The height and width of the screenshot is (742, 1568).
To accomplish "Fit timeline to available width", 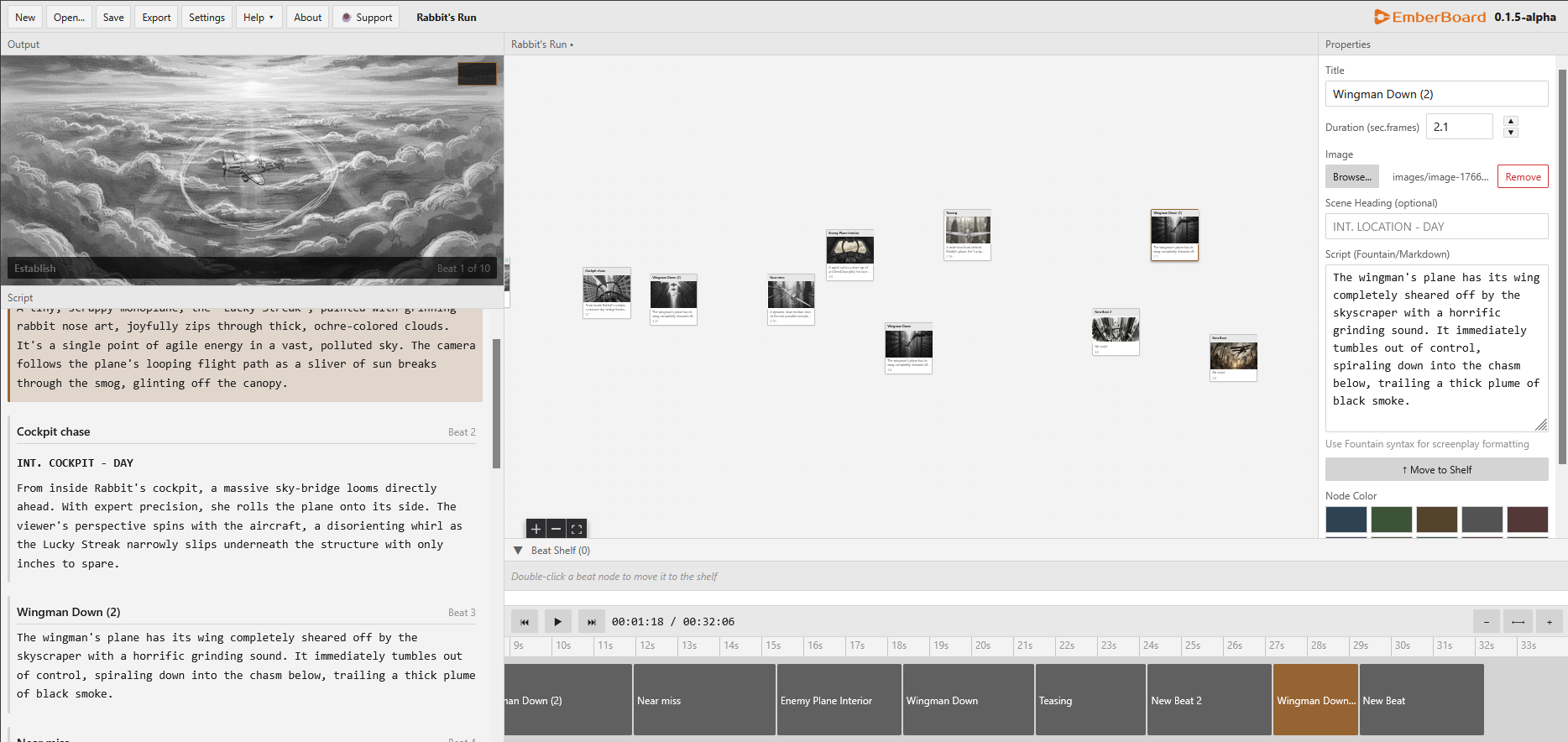I will tap(1518, 622).
